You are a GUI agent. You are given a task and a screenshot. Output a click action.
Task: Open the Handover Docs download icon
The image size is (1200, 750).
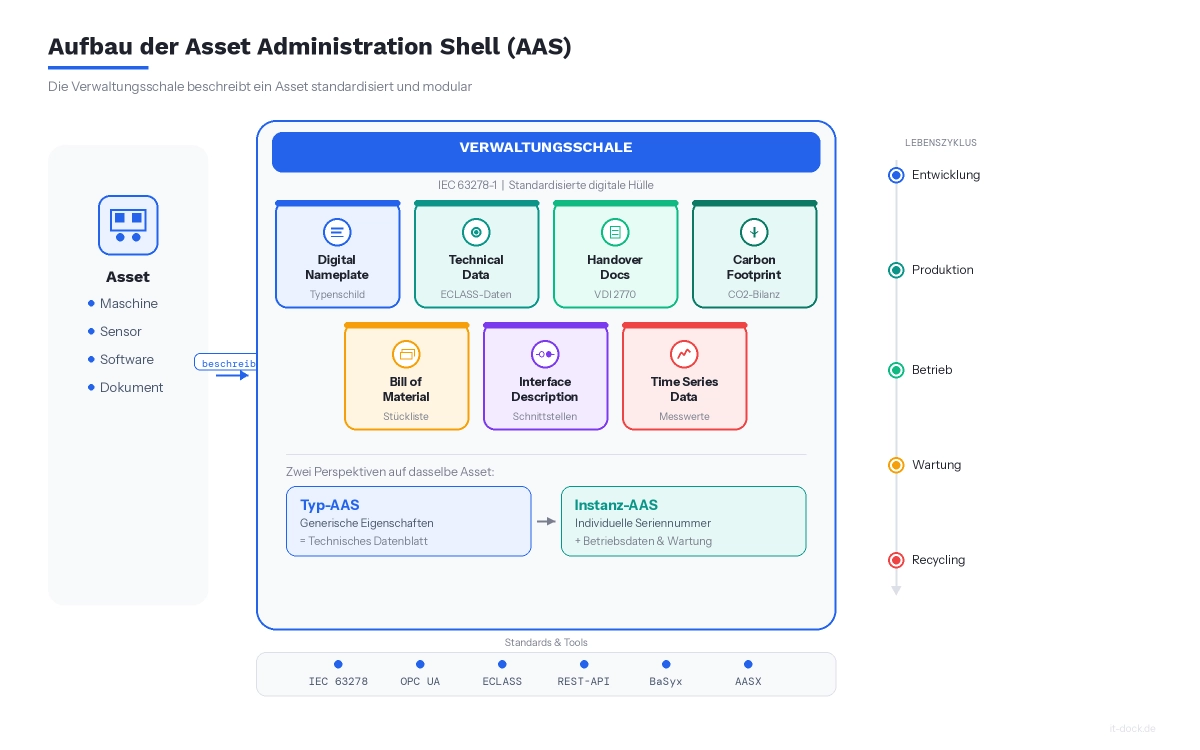(614, 231)
